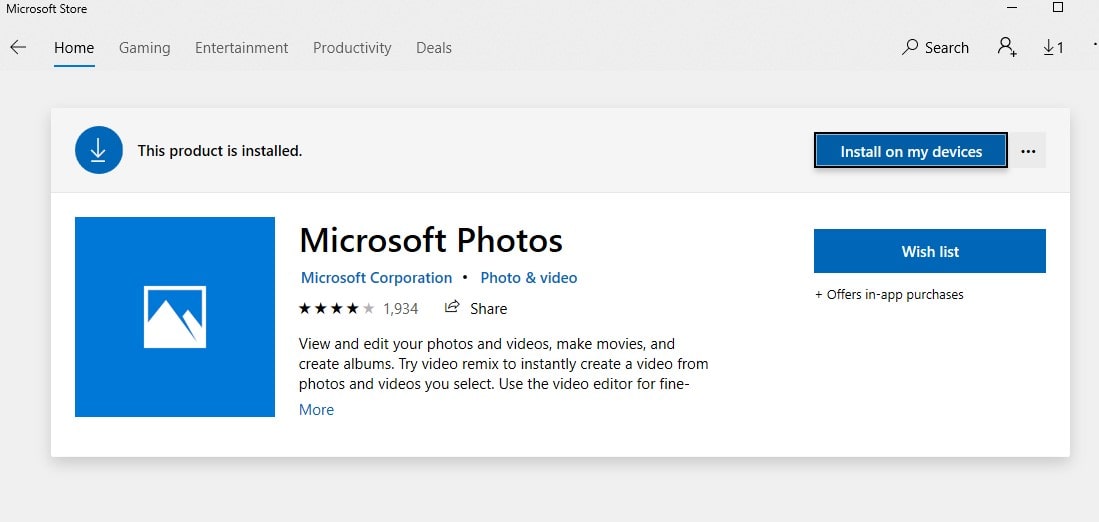Go to the Productivity tab
The height and width of the screenshot is (522, 1099).
[352, 48]
